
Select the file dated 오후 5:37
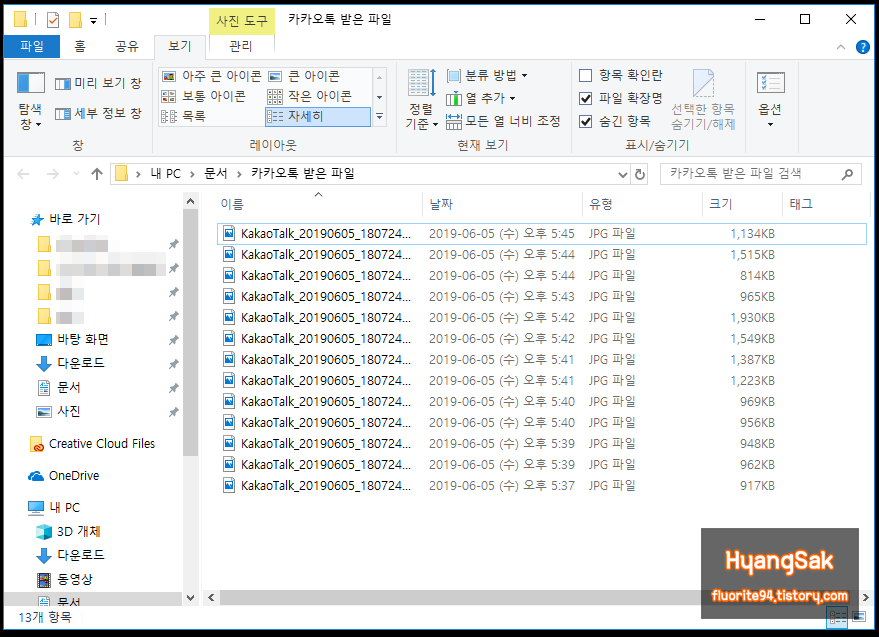coord(542,486)
